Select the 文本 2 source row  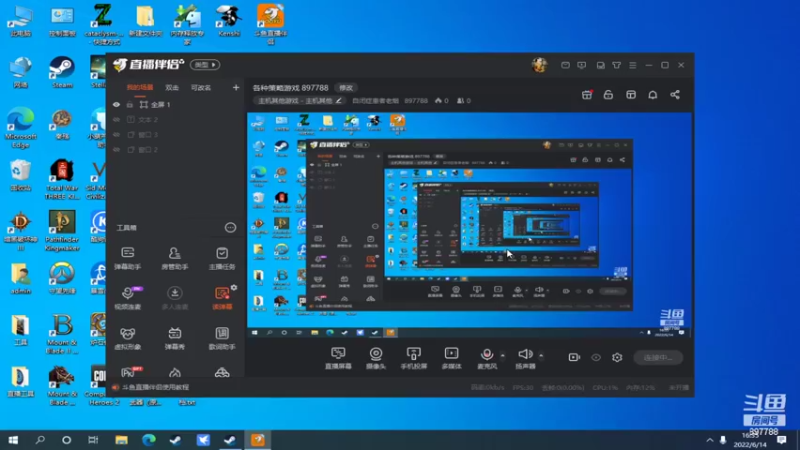tap(177, 119)
